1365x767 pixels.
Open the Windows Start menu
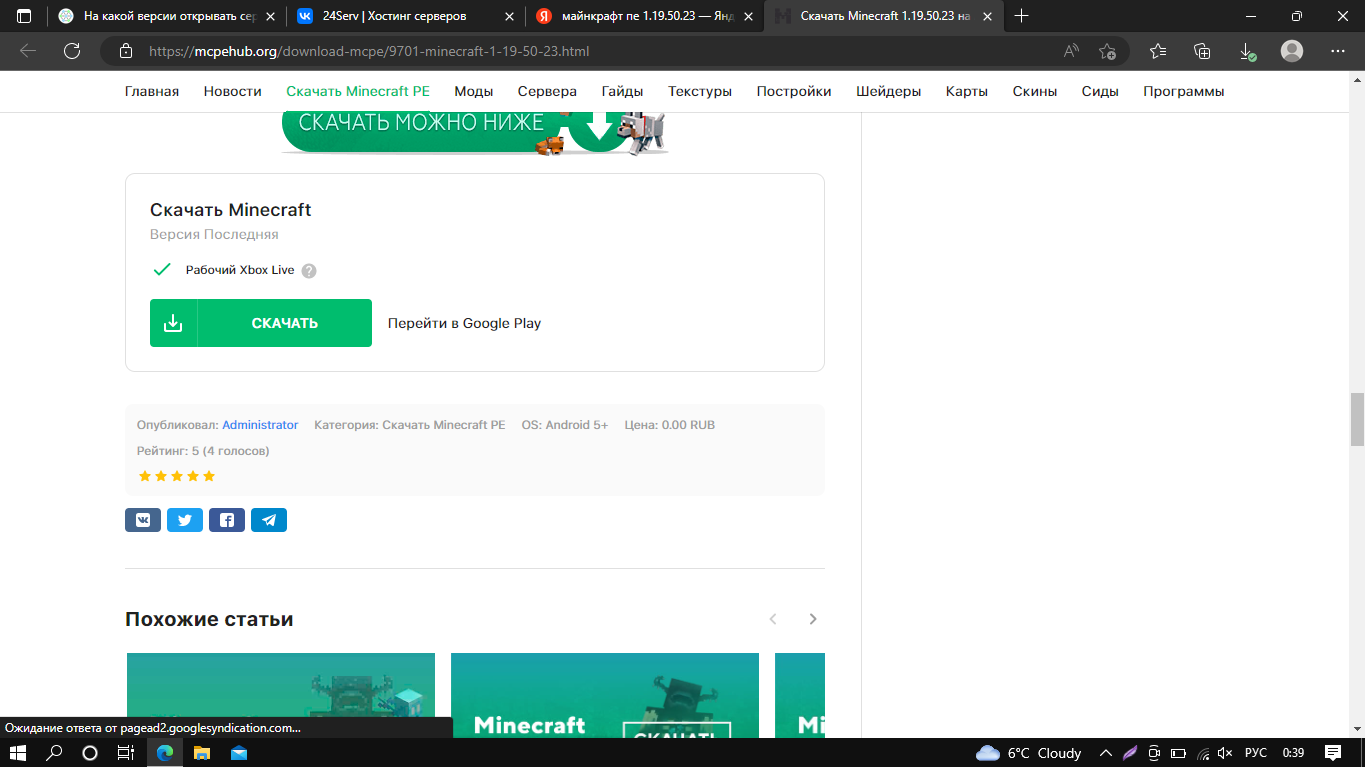18,753
